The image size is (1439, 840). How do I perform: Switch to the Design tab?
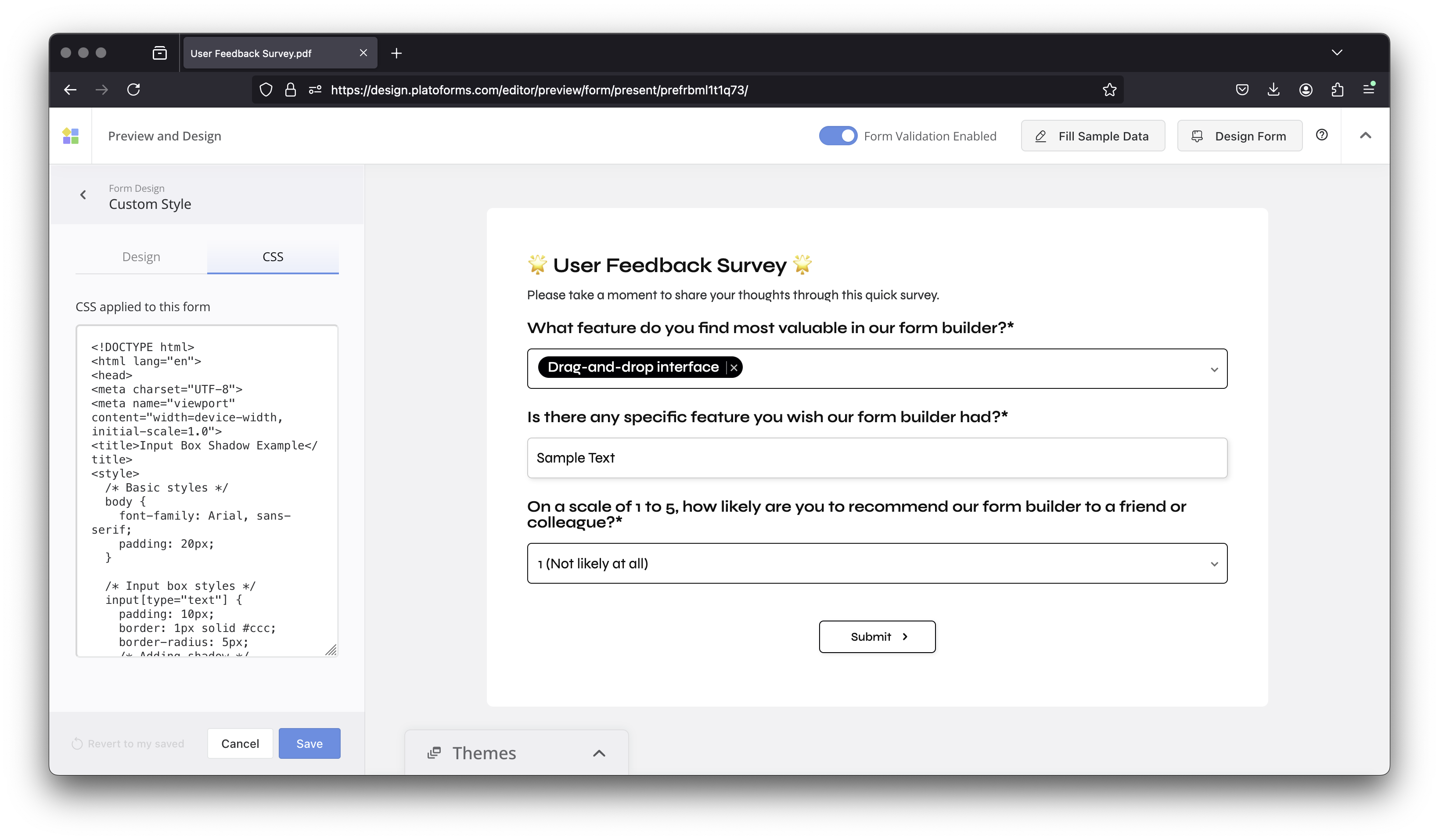[141, 256]
